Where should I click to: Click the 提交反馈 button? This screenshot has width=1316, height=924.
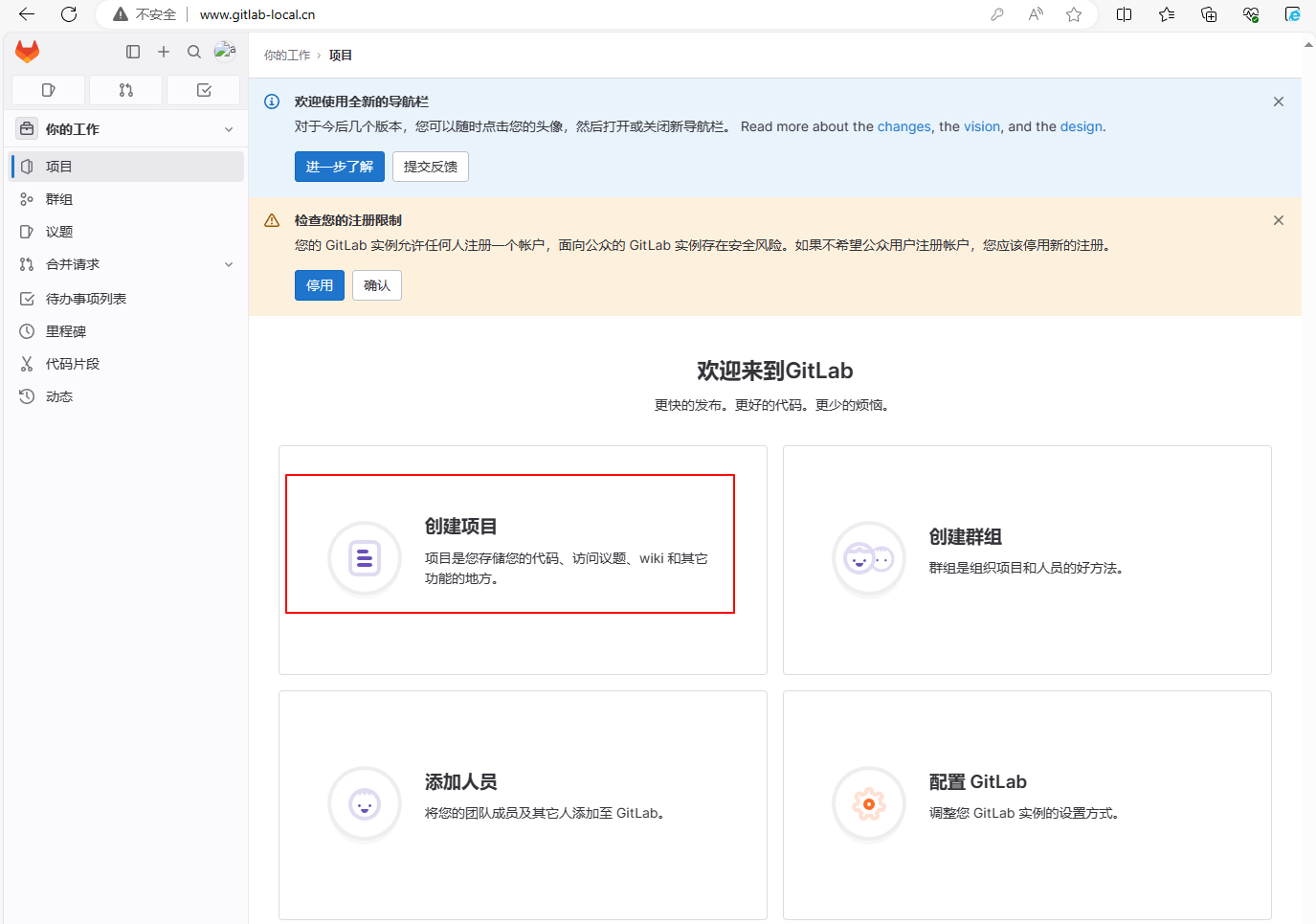coord(431,167)
